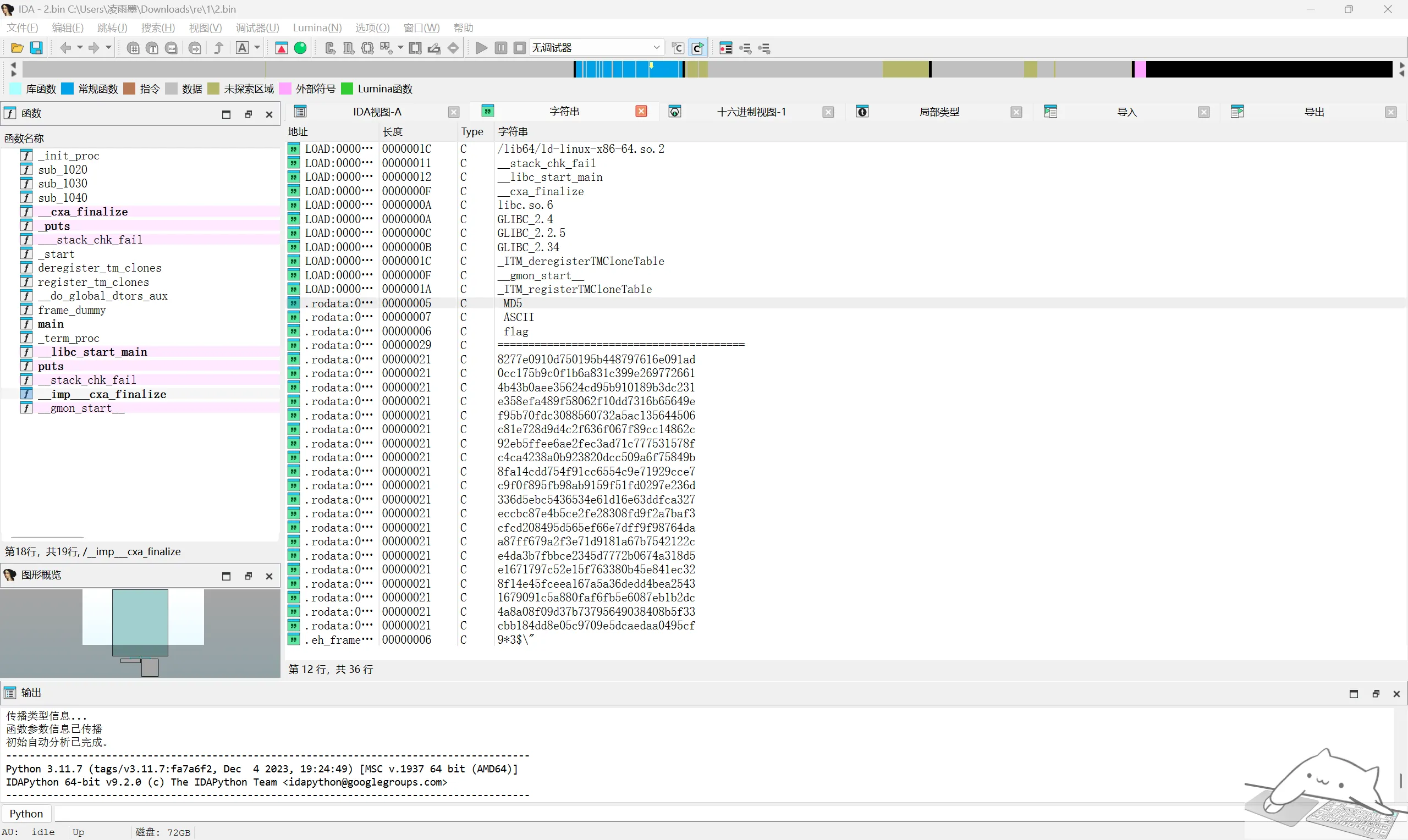Image resolution: width=1408 pixels, height=840 pixels.
Task: Click the green circle toolbar icon
Action: click(301, 48)
